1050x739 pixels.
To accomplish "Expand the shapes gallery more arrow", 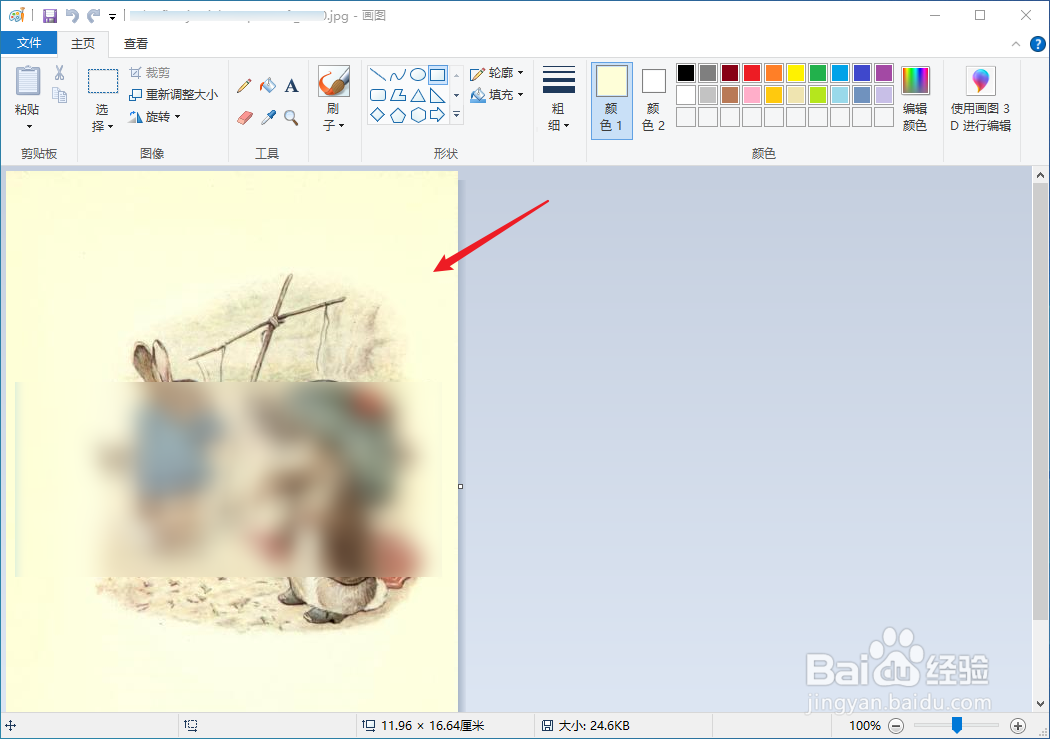I will pos(457,115).
